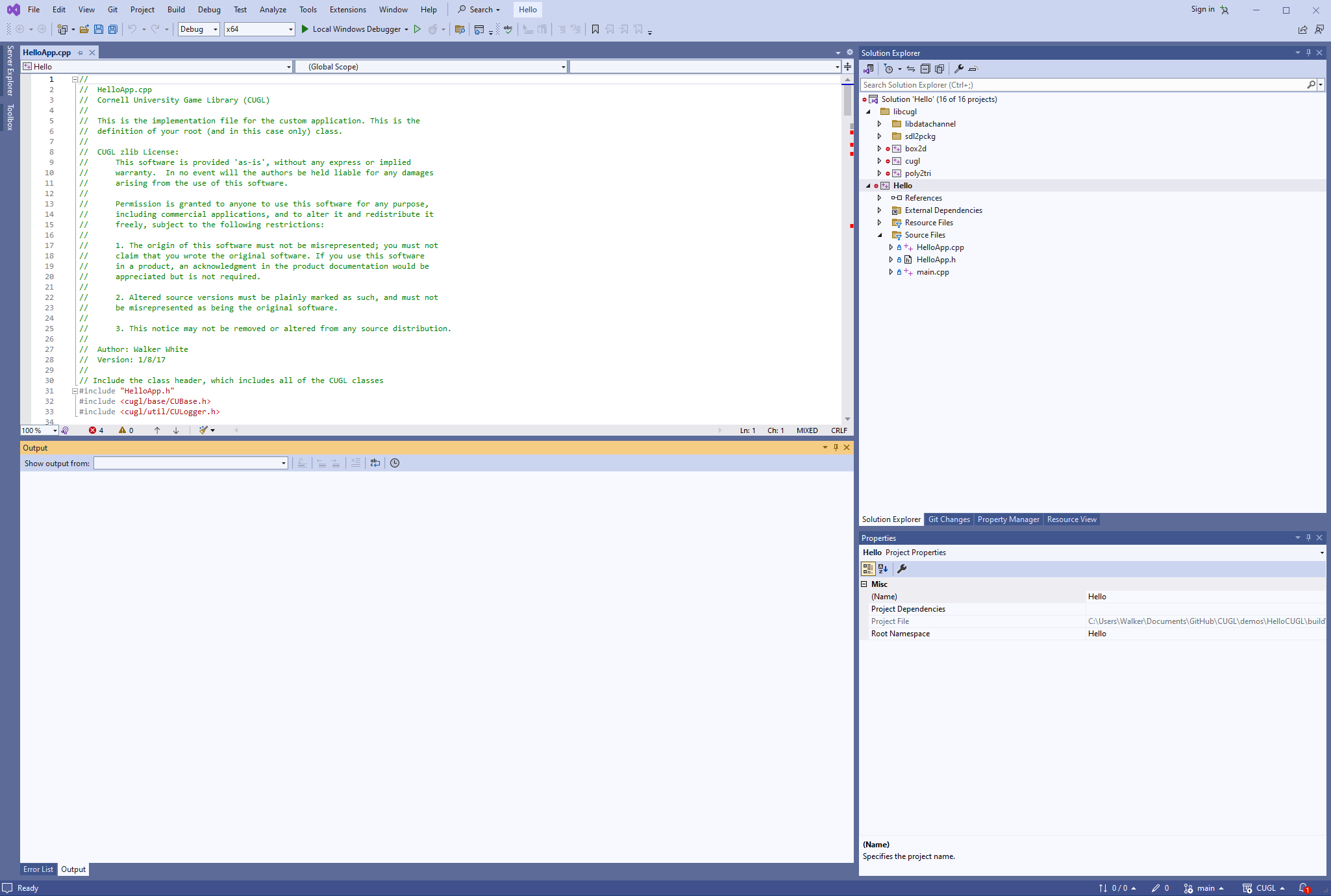The height and width of the screenshot is (896, 1331).
Task: Toggle Categorized view in the Properties panel
Action: click(868, 569)
